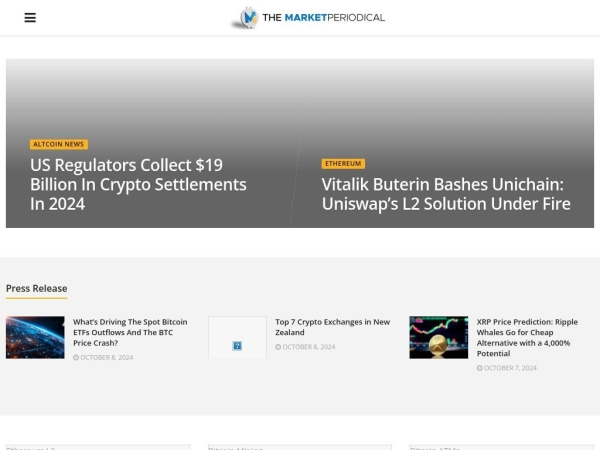
Task: Click October 8, 2024 under Crypto Exchanges article
Action: 309,347
